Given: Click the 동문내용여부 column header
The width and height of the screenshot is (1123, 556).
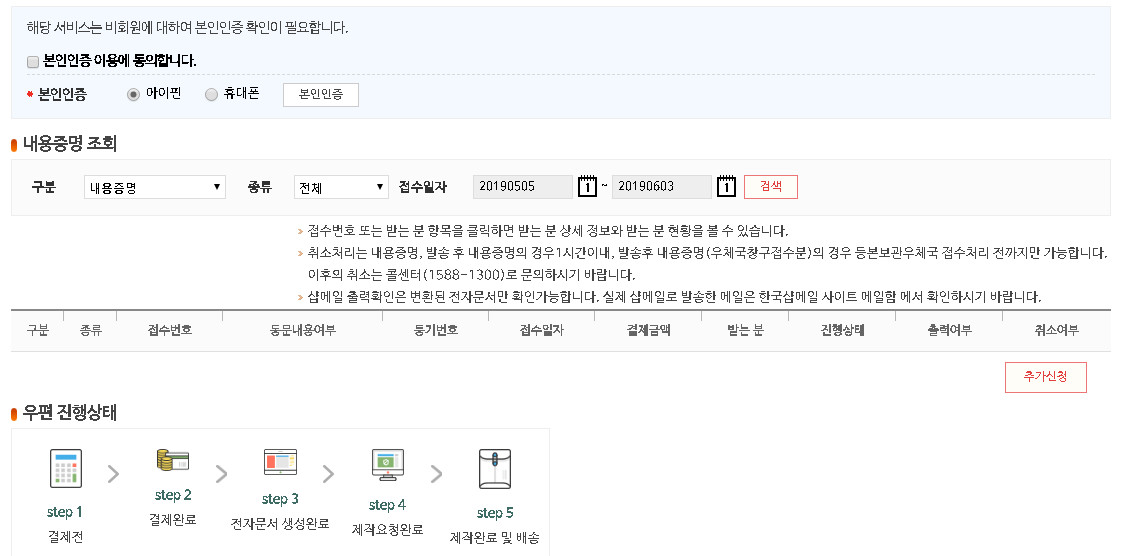Looking at the screenshot, I should (303, 330).
